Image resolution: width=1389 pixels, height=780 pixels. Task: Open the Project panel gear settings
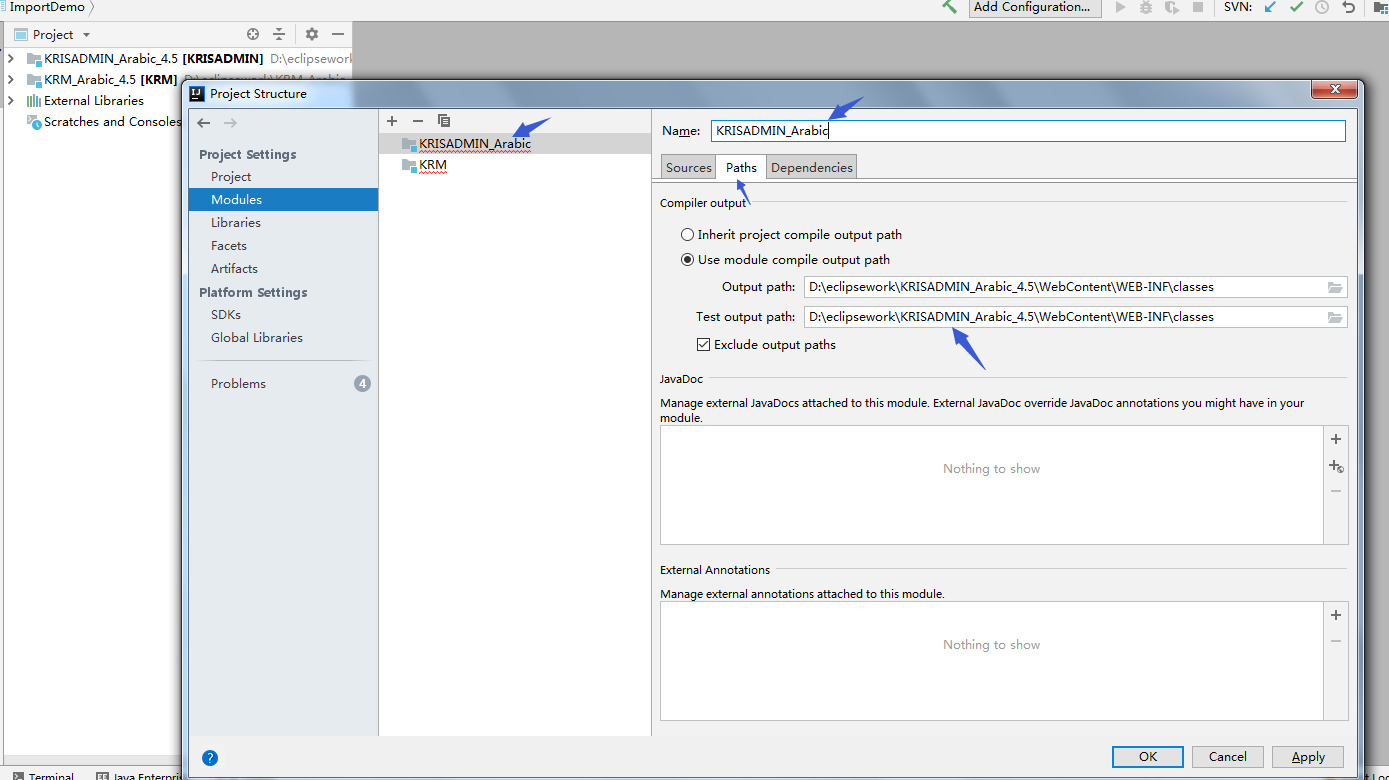(x=312, y=34)
